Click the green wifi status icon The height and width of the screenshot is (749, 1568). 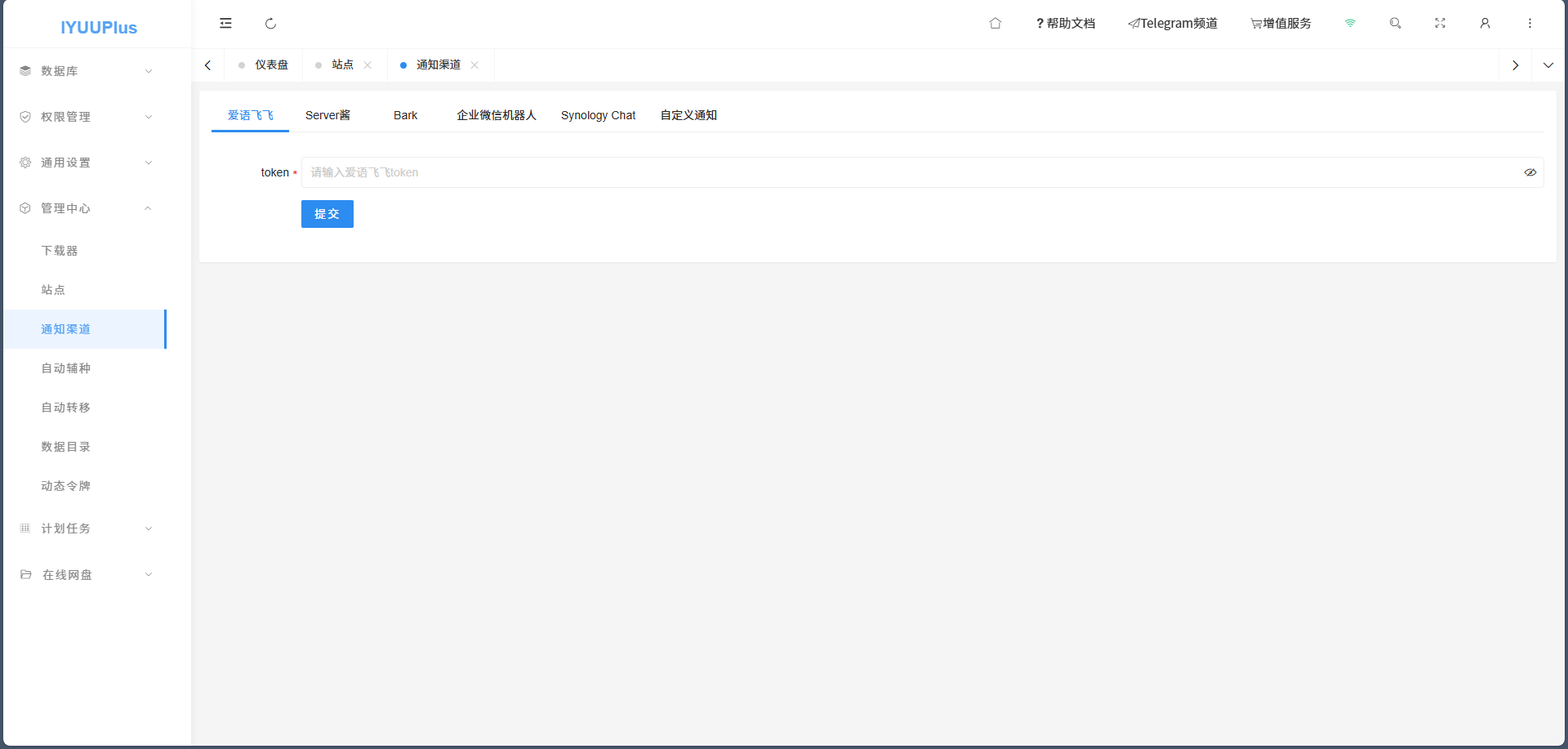[1350, 24]
